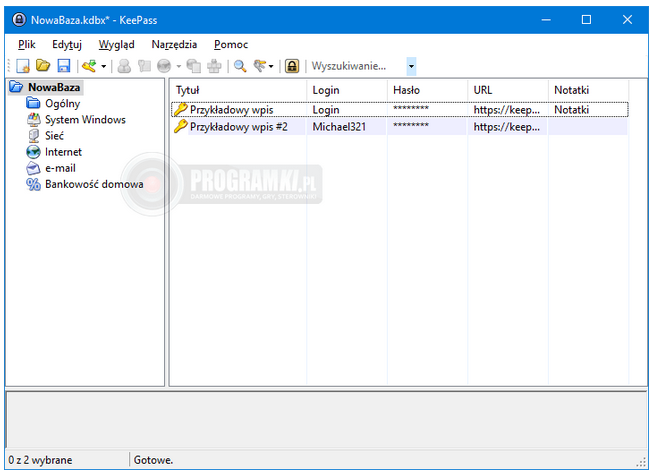
Task: Click the Sieć server icon
Action: click(x=33, y=136)
